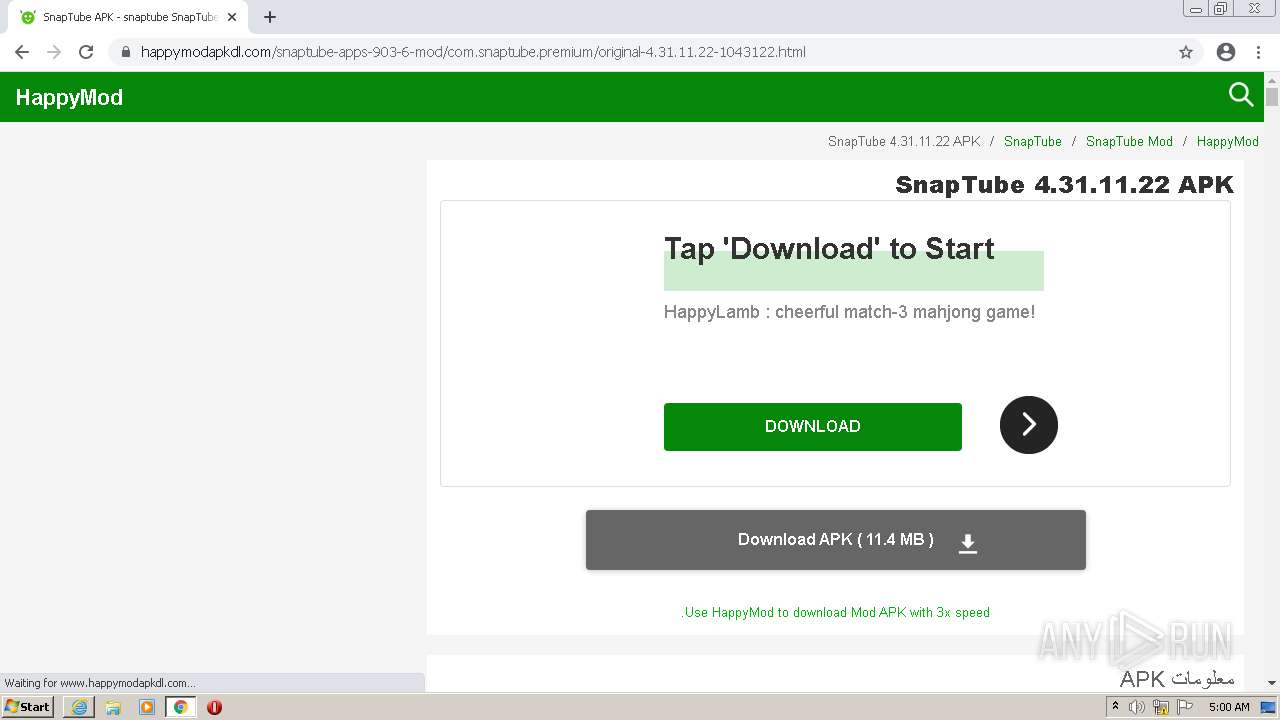1280x720 pixels.
Task: Close the SnapTube APK tab
Action: click(232, 17)
